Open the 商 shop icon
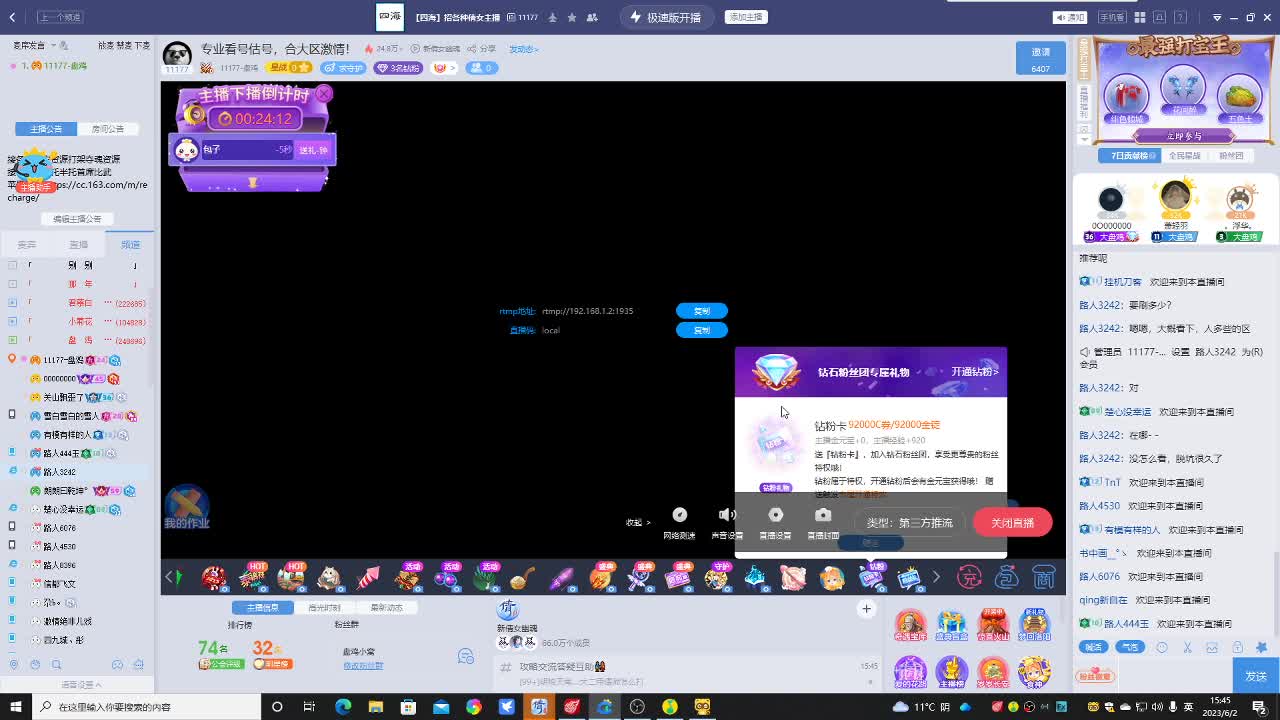The image size is (1280, 720). click(x=1044, y=577)
